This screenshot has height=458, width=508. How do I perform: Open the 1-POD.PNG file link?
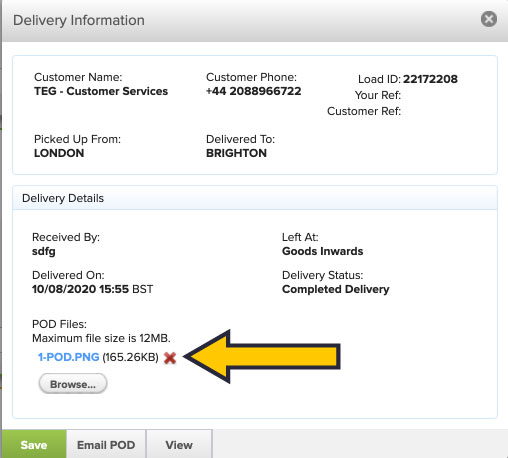click(x=69, y=357)
